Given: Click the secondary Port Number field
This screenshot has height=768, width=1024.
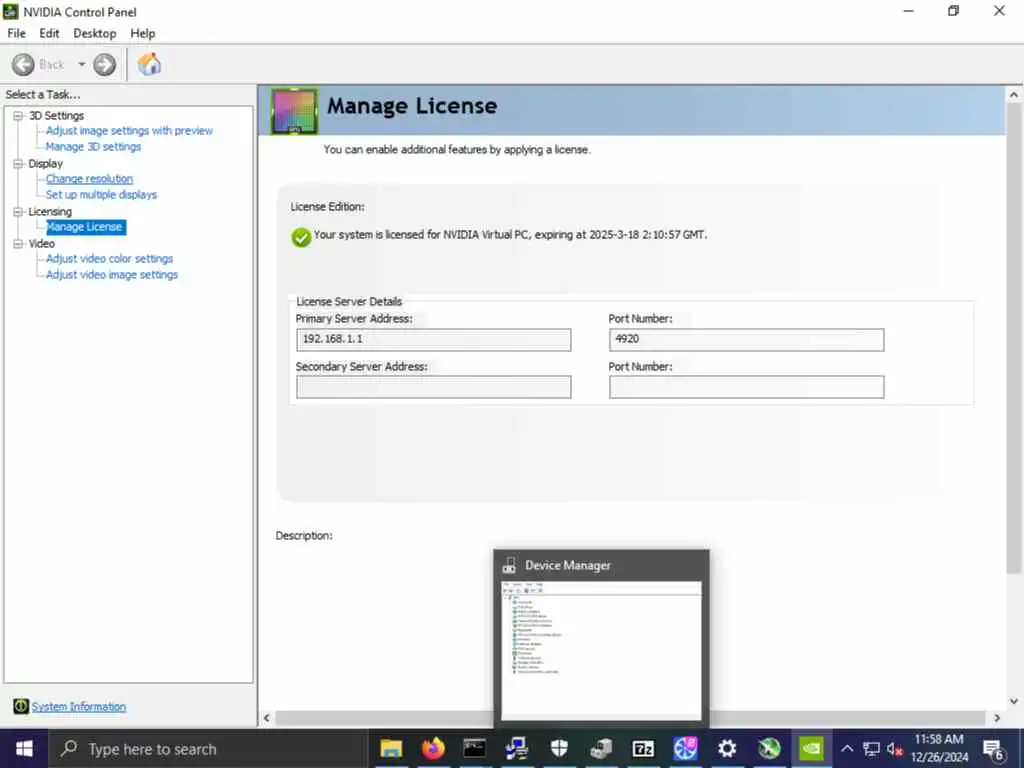Looking at the screenshot, I should 746,387.
